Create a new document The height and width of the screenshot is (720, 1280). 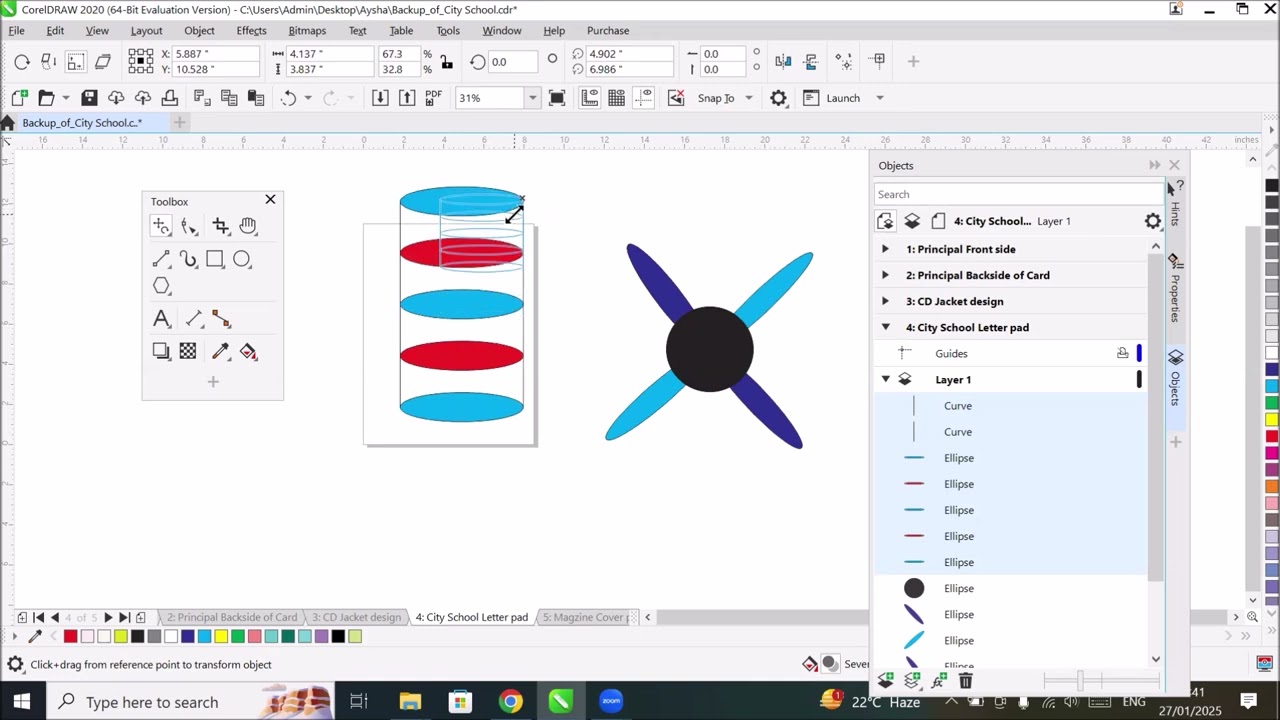tap(19, 98)
